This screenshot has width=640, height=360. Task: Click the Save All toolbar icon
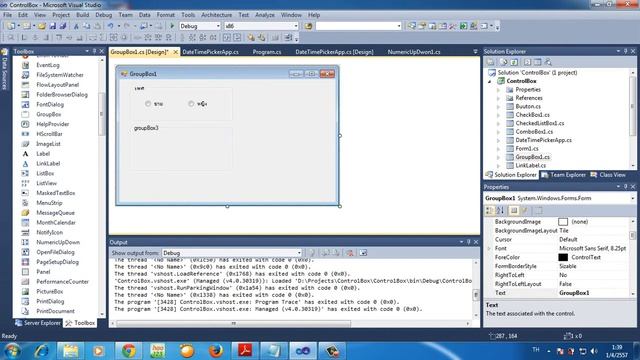tap(63, 26)
